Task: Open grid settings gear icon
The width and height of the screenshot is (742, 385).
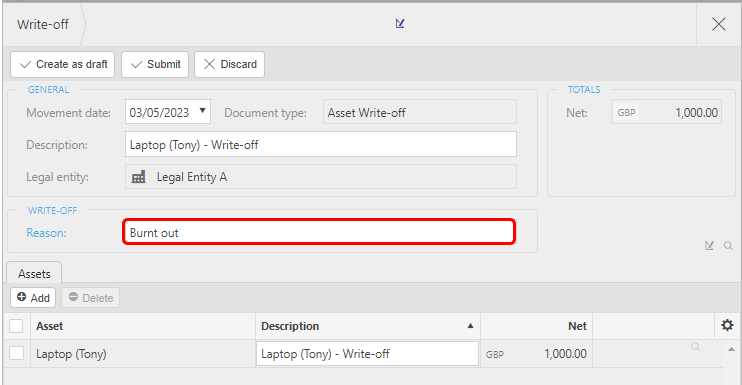Action: pyautogui.click(x=727, y=325)
